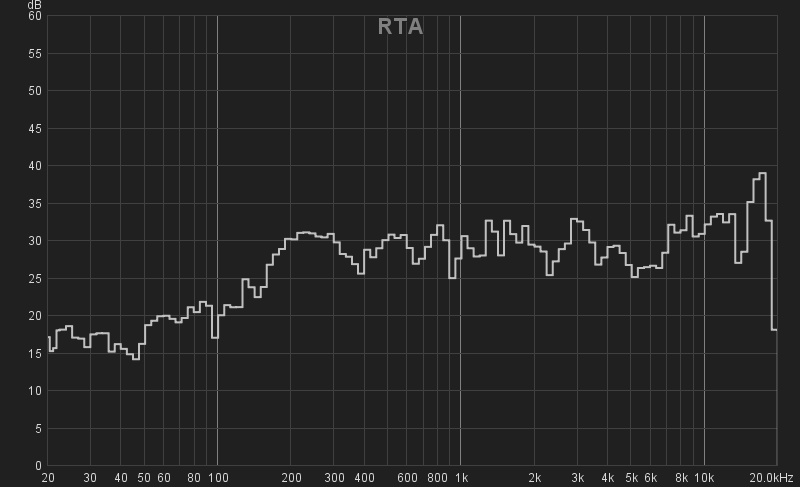Click the 2k frequency axis label
Screen dimensions: 800x487
tap(535, 478)
